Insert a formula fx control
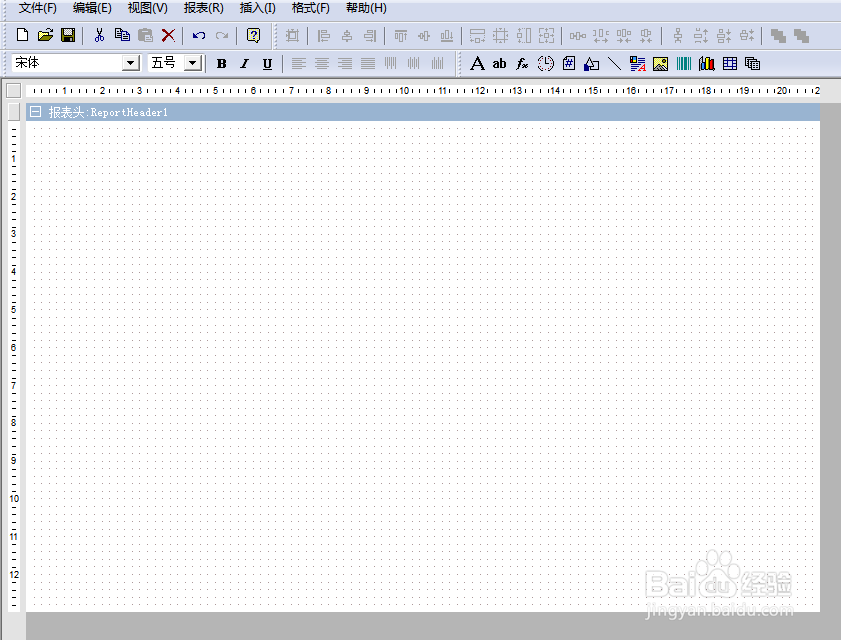This screenshot has height=640, width=841. pos(522,64)
